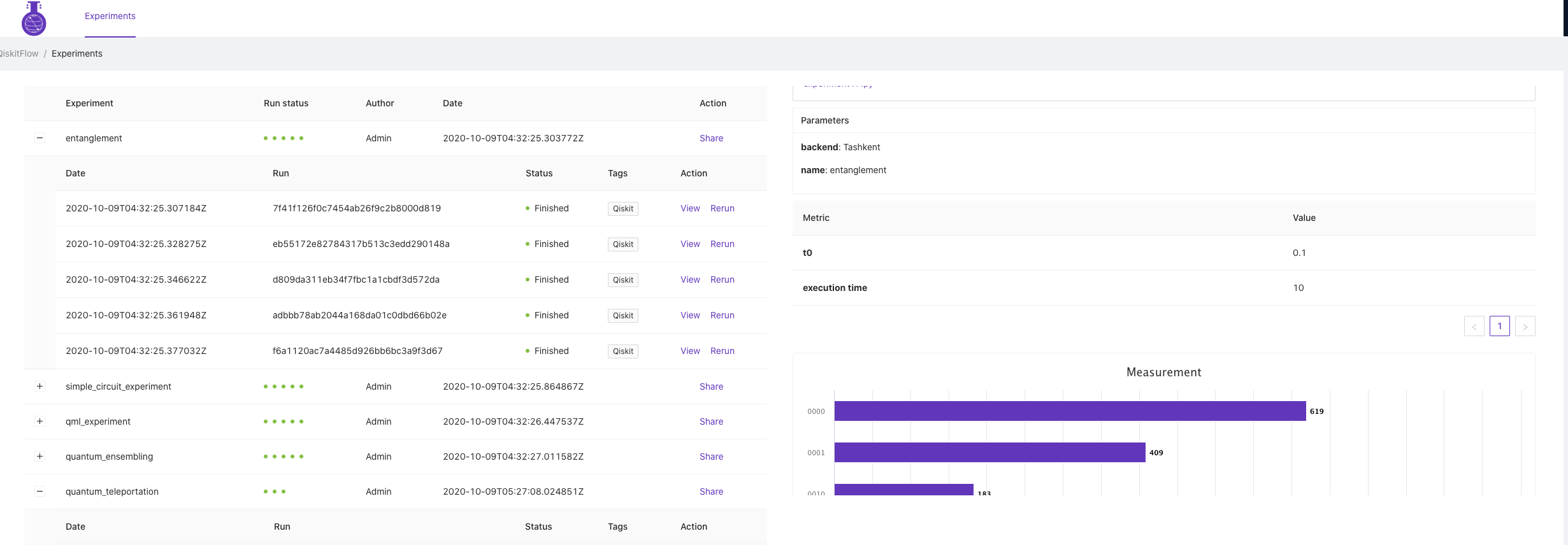Share the quantum_teleportation experiment
The image size is (1568, 545).
[x=711, y=492]
